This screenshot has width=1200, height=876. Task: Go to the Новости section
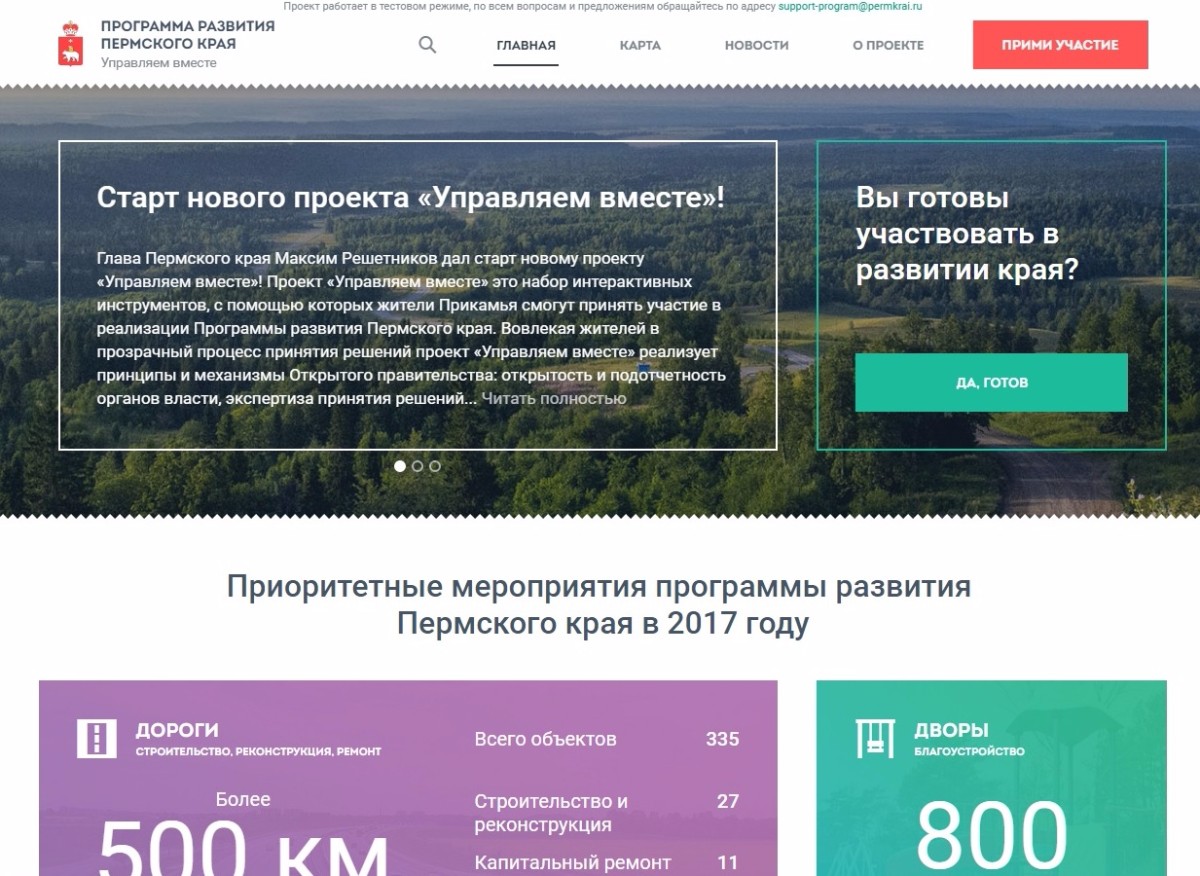click(x=756, y=45)
